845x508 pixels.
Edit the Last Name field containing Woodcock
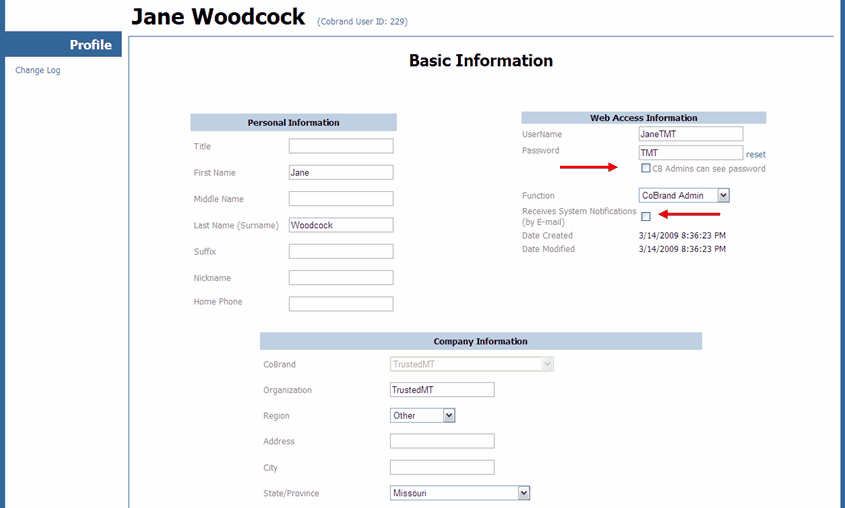click(341, 225)
